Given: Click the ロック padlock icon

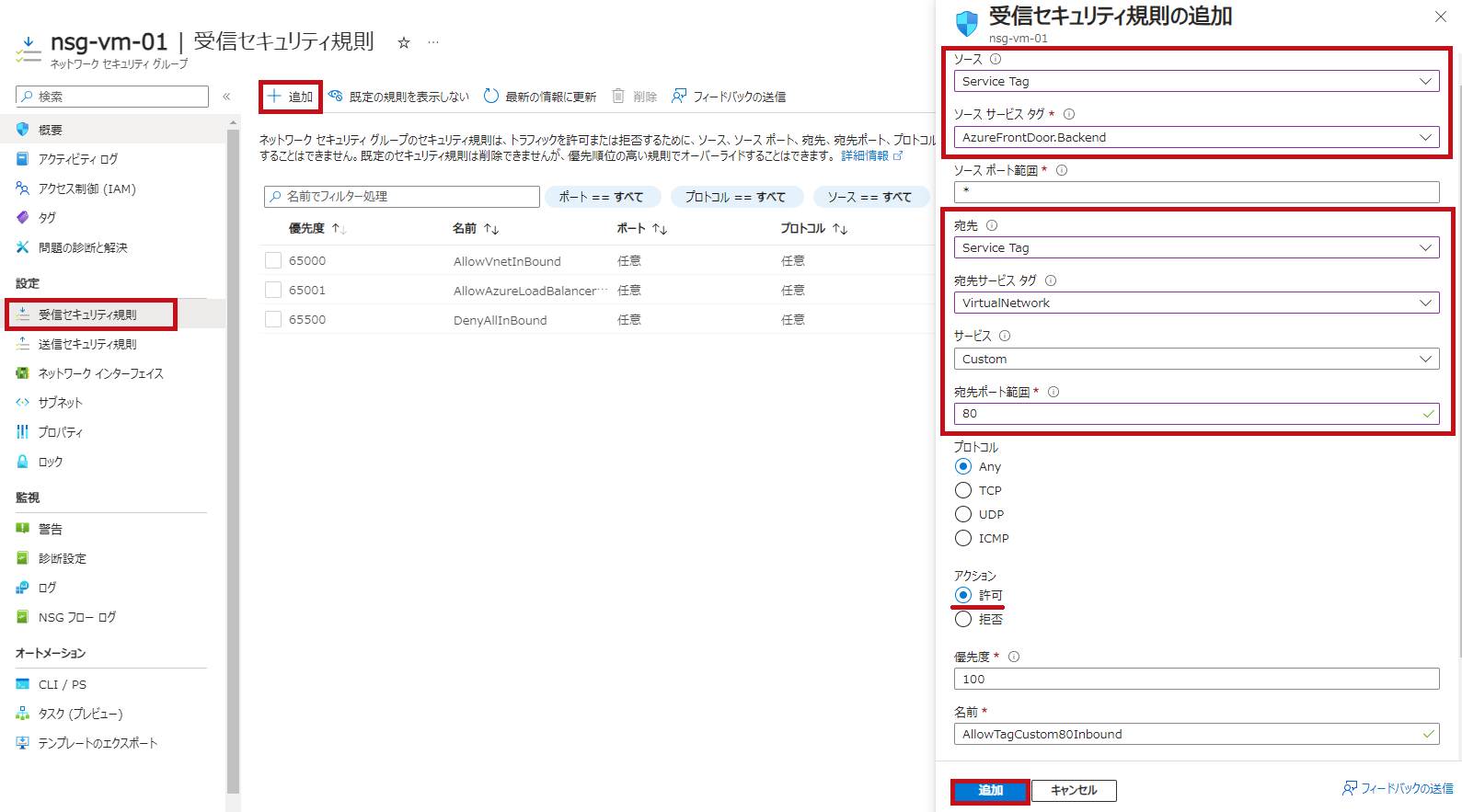Looking at the screenshot, I should pos(23,462).
